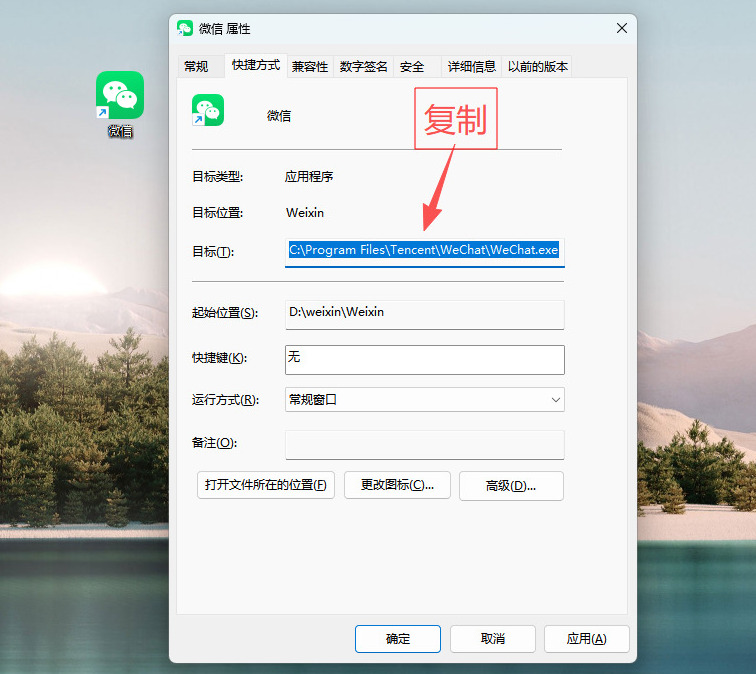Click the 目标类型: label
The width and height of the screenshot is (756, 674).
click(217, 177)
